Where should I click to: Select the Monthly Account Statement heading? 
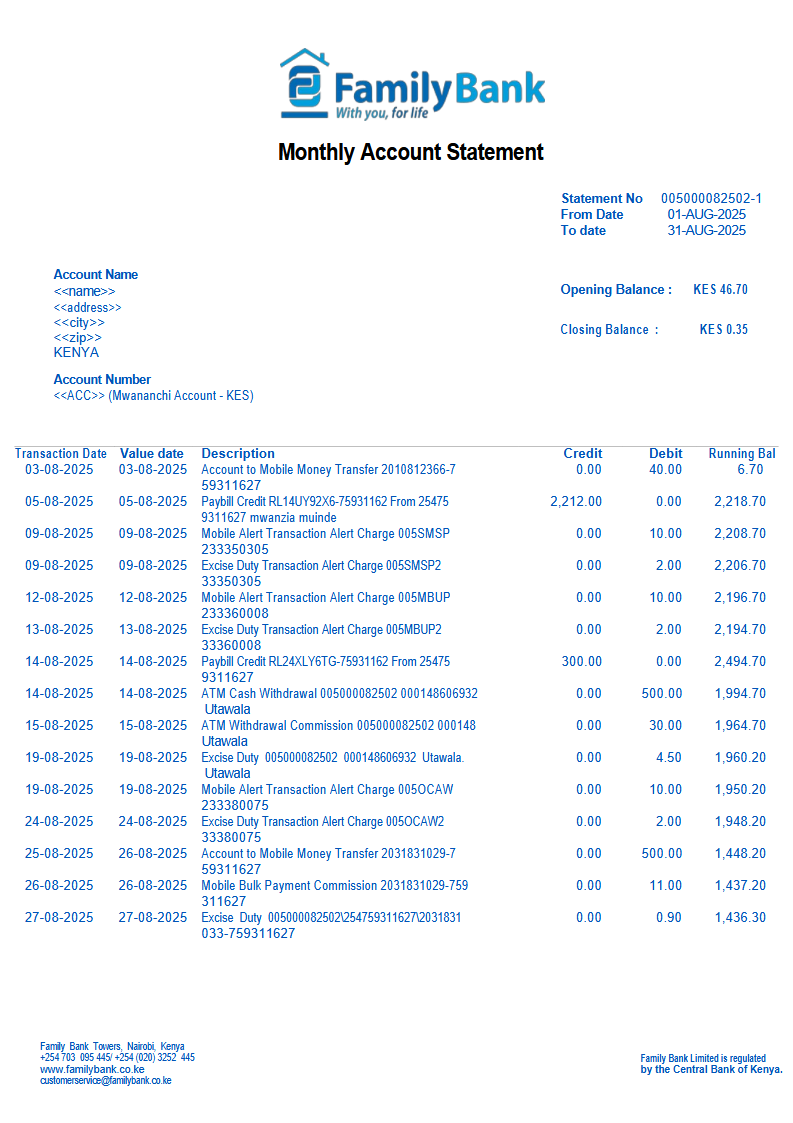(x=410, y=152)
